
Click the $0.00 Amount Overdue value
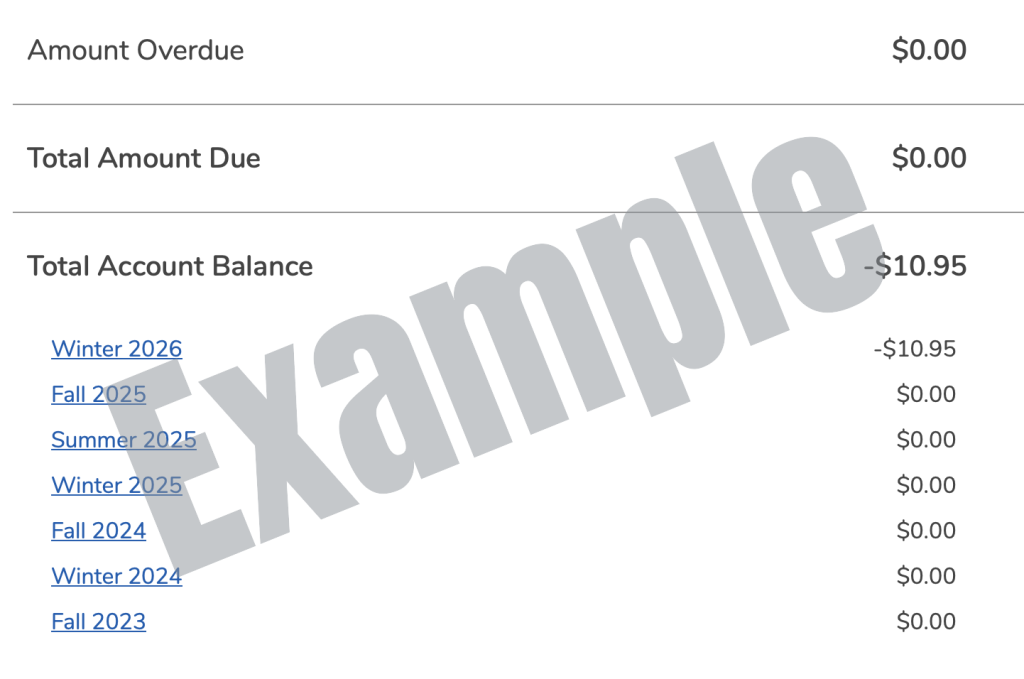click(931, 50)
